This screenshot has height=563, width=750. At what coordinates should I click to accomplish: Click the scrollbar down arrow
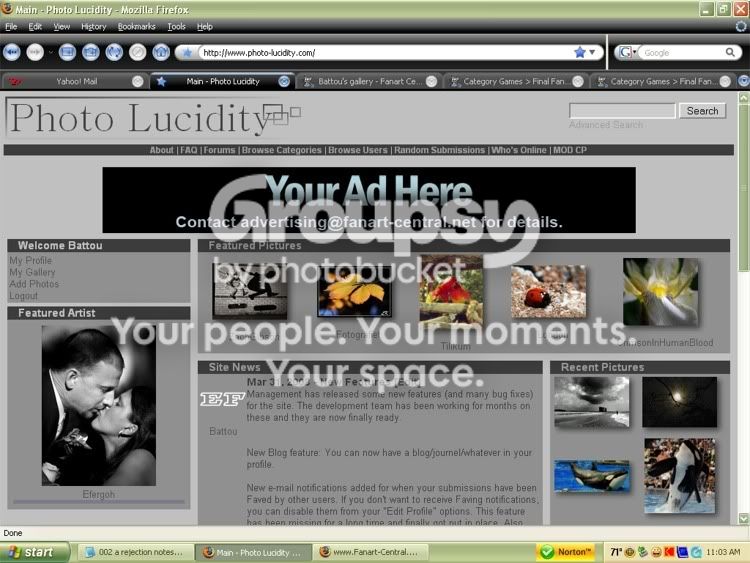tap(743, 519)
